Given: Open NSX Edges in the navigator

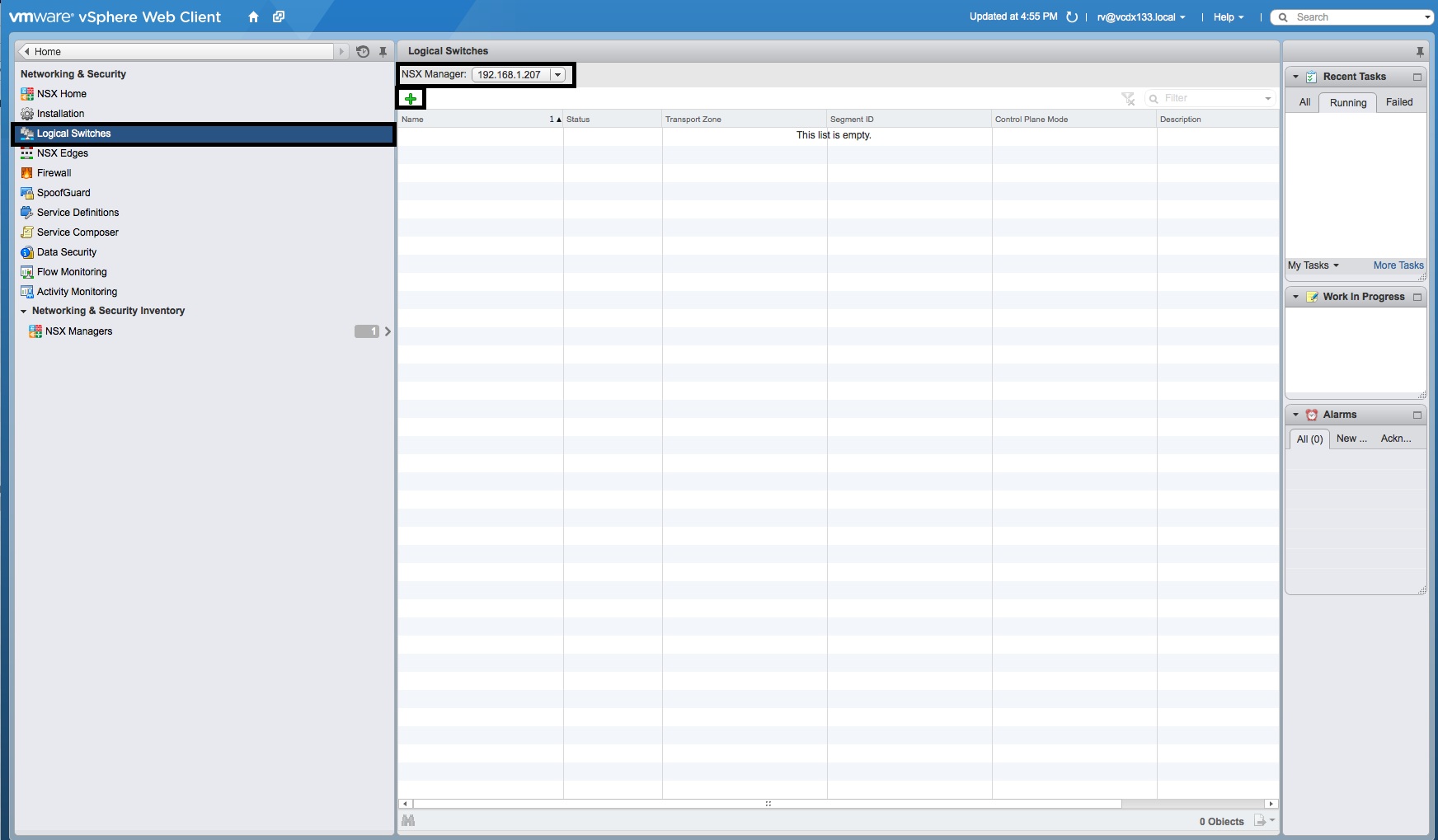Looking at the screenshot, I should (x=63, y=153).
